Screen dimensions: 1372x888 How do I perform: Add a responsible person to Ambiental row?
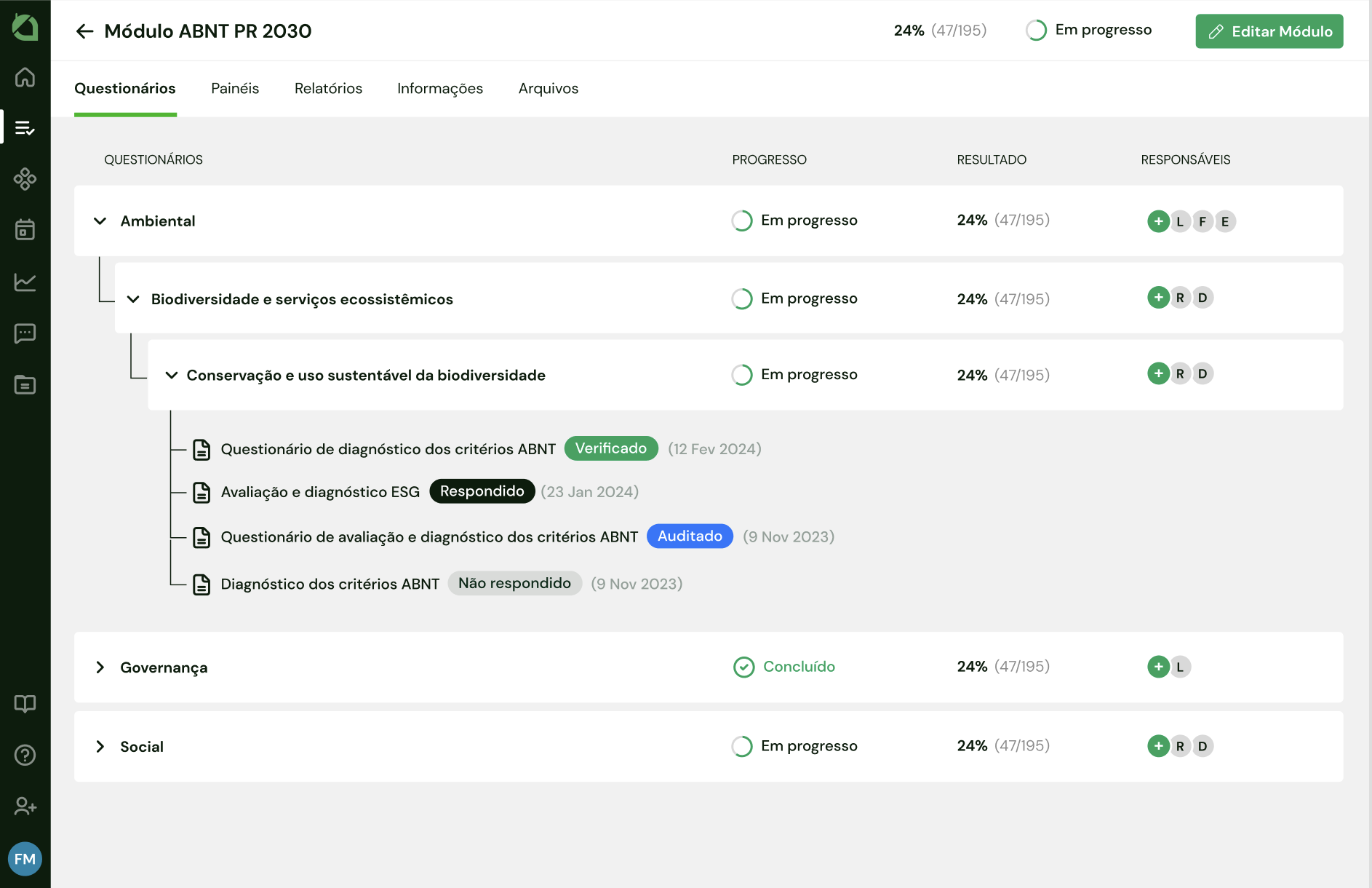(x=1157, y=221)
